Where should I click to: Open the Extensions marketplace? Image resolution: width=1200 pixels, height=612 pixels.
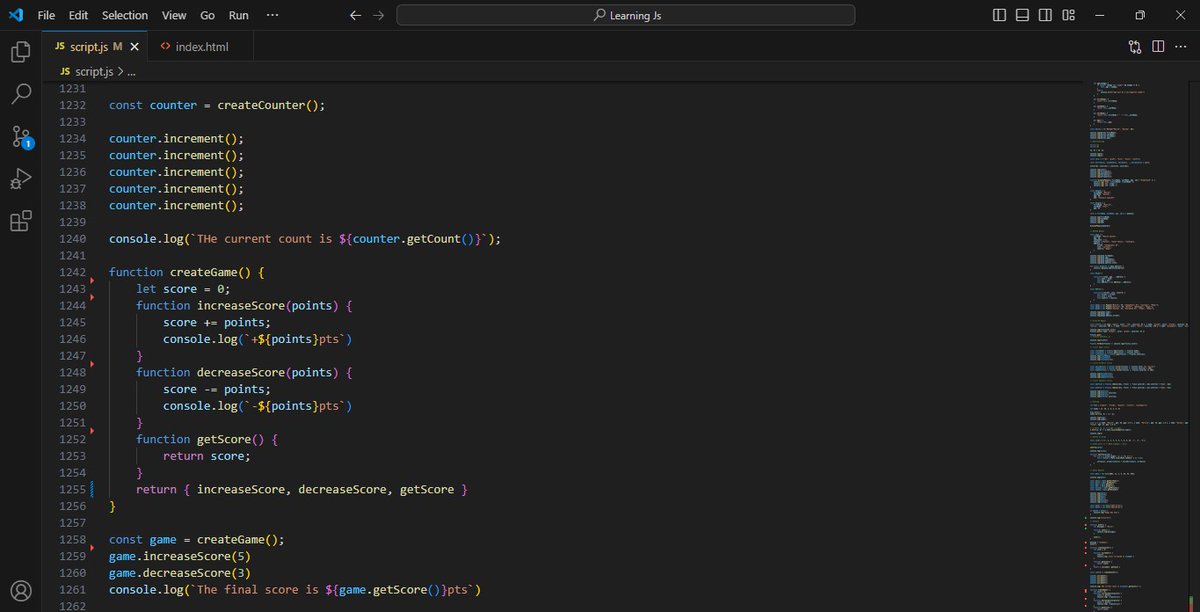pyautogui.click(x=21, y=221)
